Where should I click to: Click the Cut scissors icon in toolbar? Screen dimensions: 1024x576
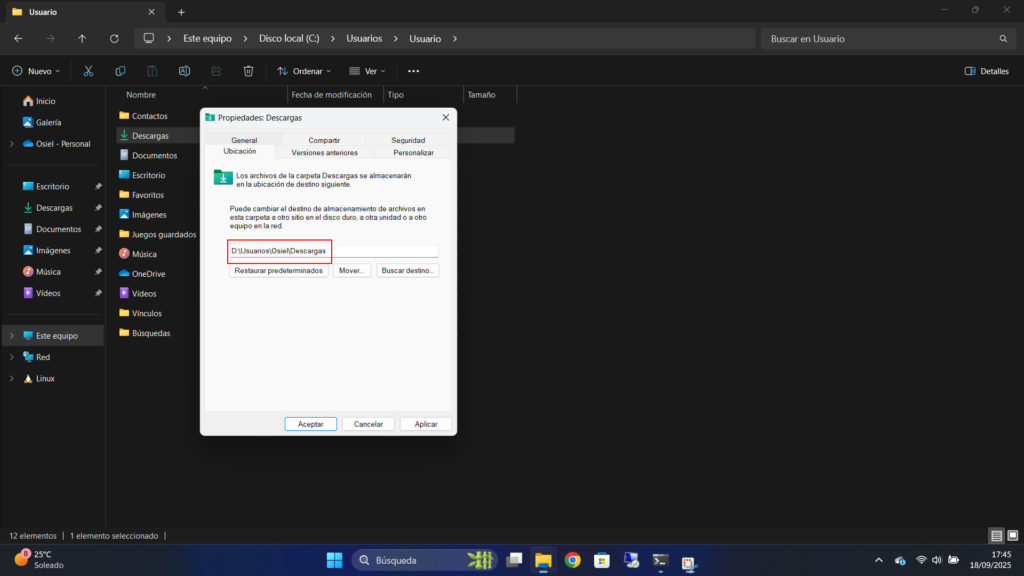[x=88, y=71]
